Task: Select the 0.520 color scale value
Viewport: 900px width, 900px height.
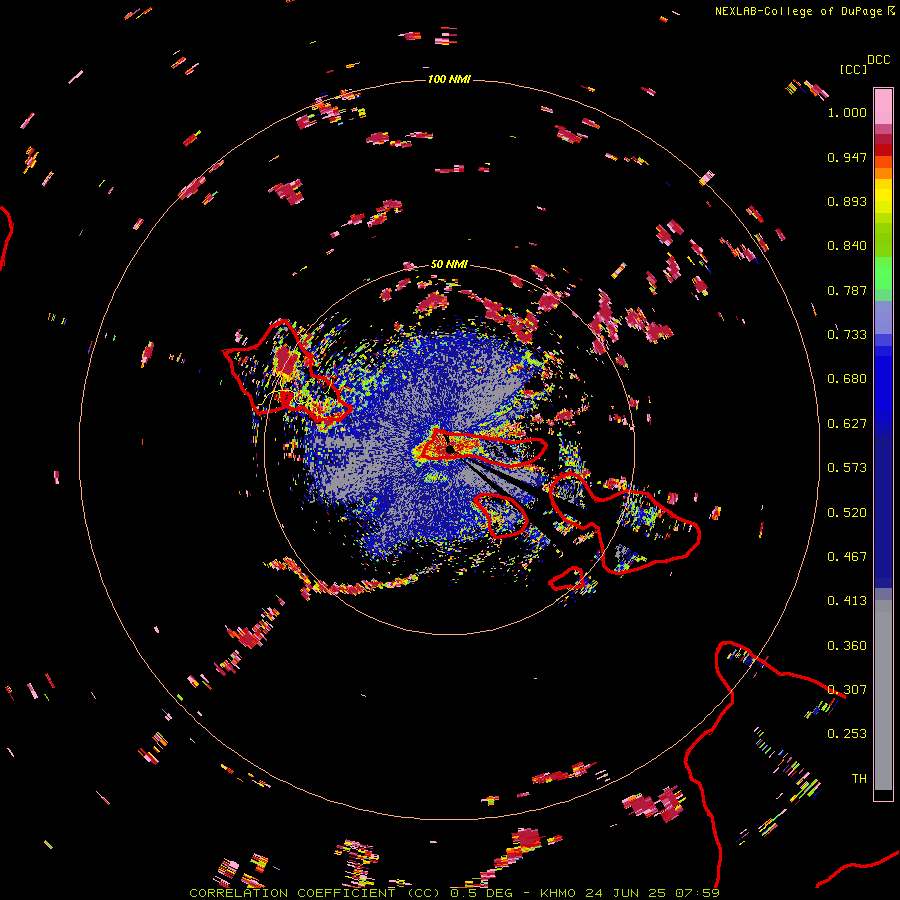Action: [x=847, y=513]
